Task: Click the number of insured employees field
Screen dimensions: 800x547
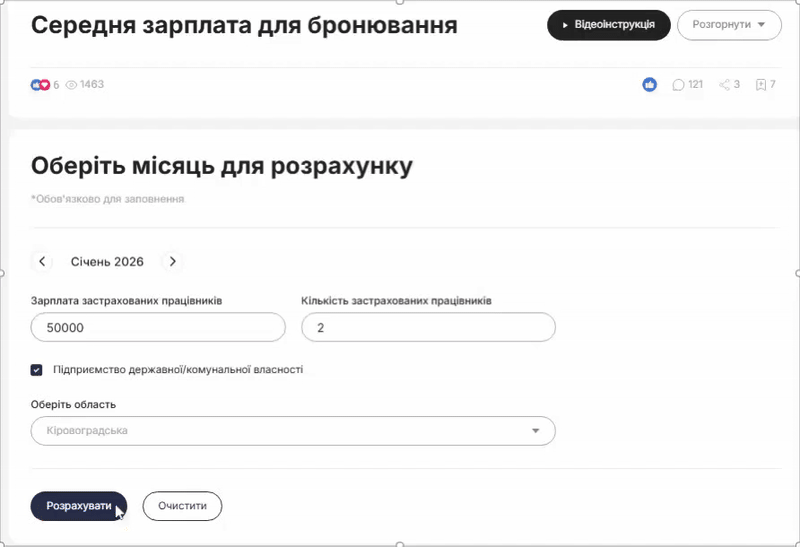Action: [x=427, y=328]
